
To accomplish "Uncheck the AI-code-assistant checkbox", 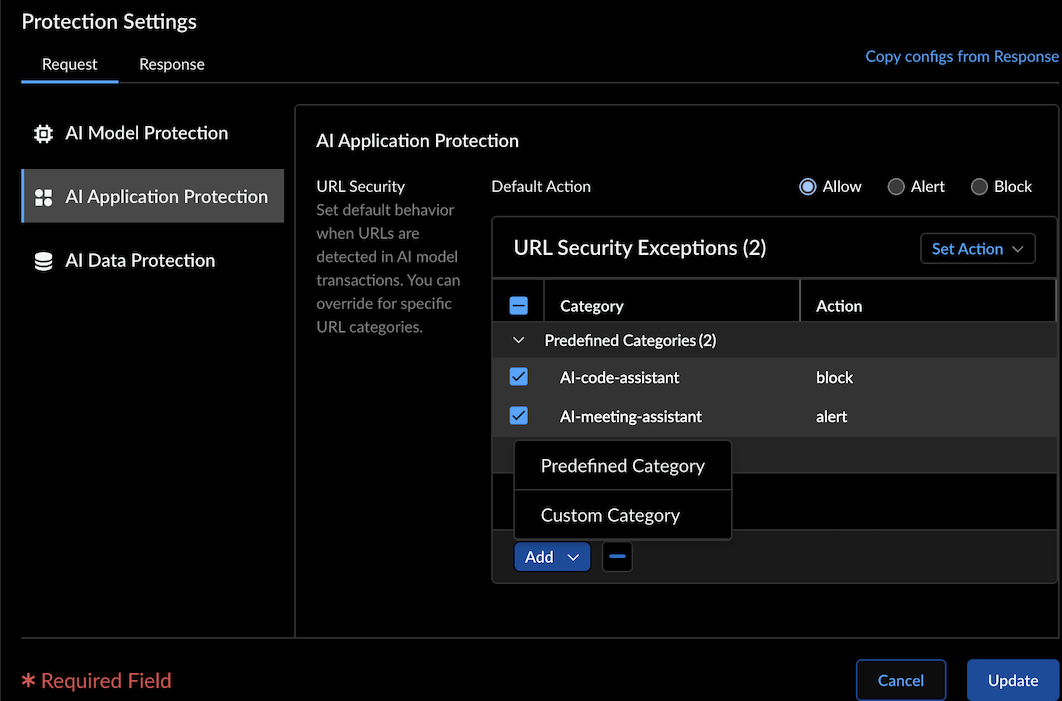I will 519,377.
